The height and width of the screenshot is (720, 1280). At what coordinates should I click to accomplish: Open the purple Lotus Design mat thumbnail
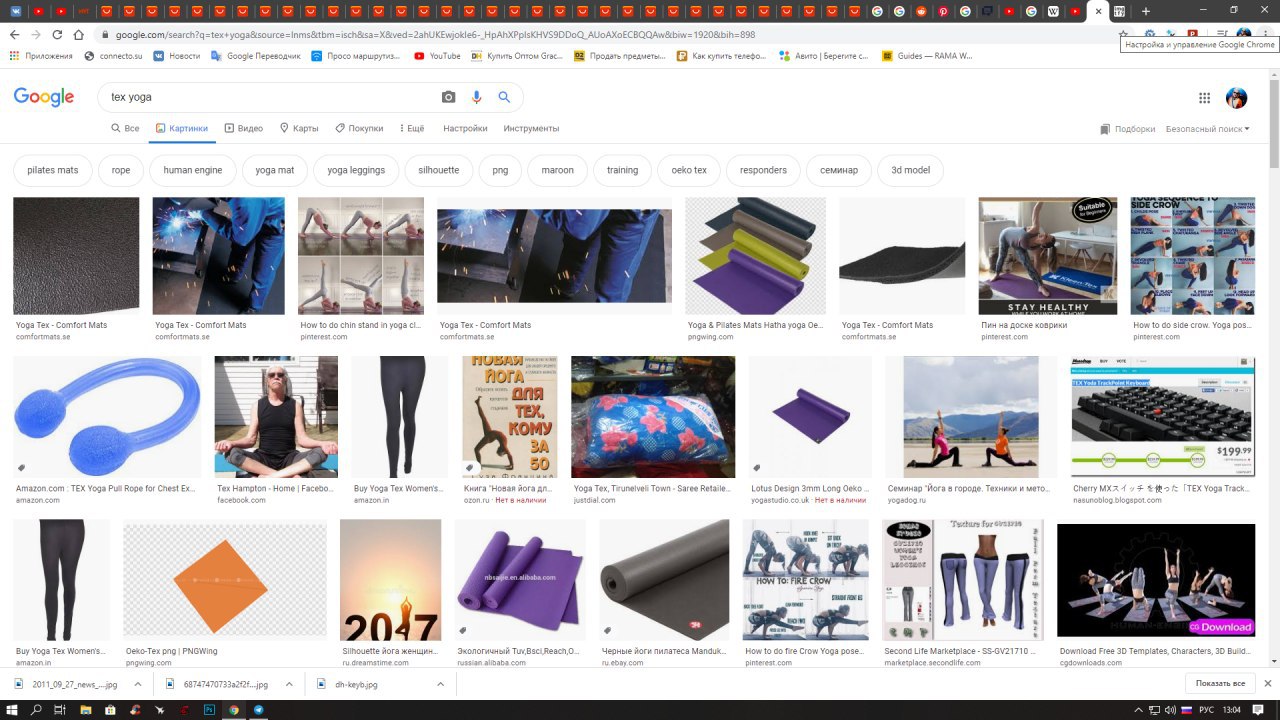tap(811, 417)
